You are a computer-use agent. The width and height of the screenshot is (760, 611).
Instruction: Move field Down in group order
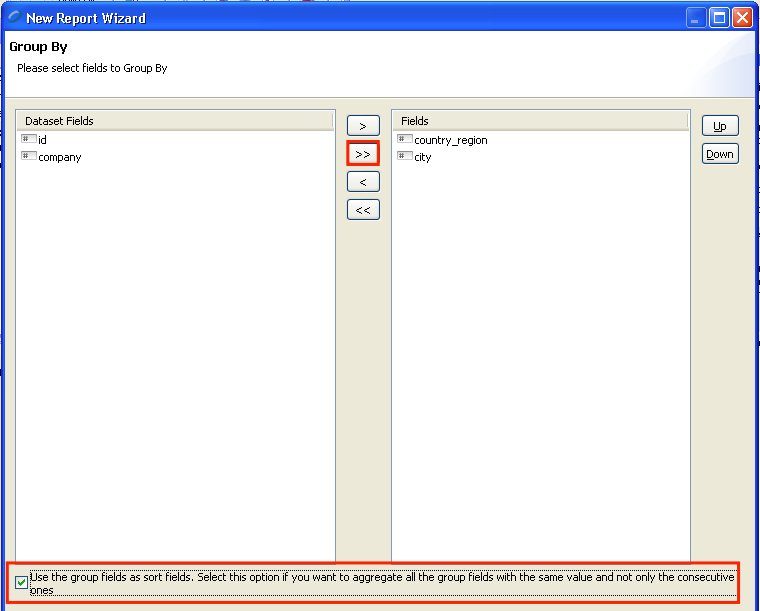click(x=720, y=154)
